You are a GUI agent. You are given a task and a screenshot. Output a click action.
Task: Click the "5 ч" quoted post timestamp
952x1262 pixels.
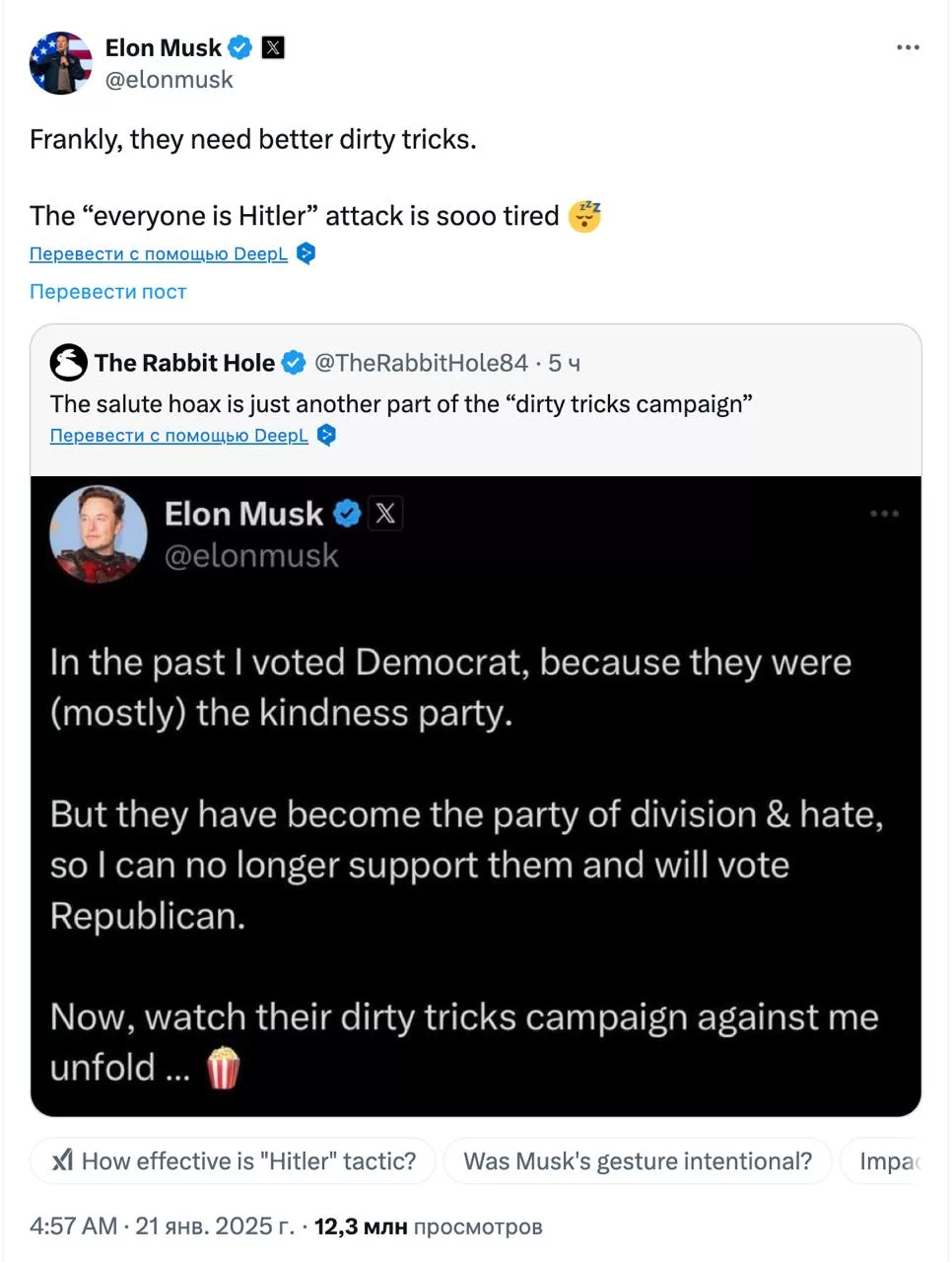coord(565,363)
